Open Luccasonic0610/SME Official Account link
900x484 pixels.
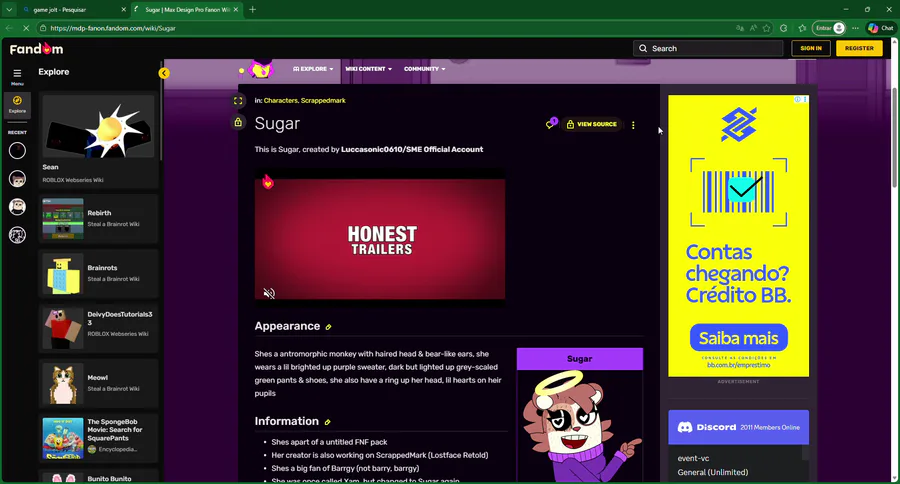coord(412,149)
